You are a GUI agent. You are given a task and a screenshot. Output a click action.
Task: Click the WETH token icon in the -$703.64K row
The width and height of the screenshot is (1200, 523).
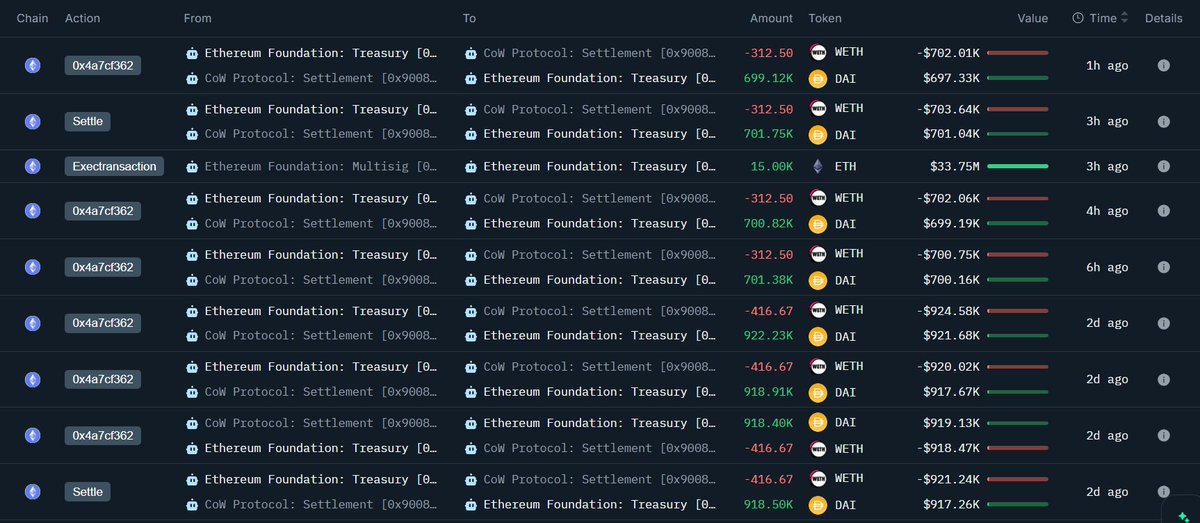[817, 109]
